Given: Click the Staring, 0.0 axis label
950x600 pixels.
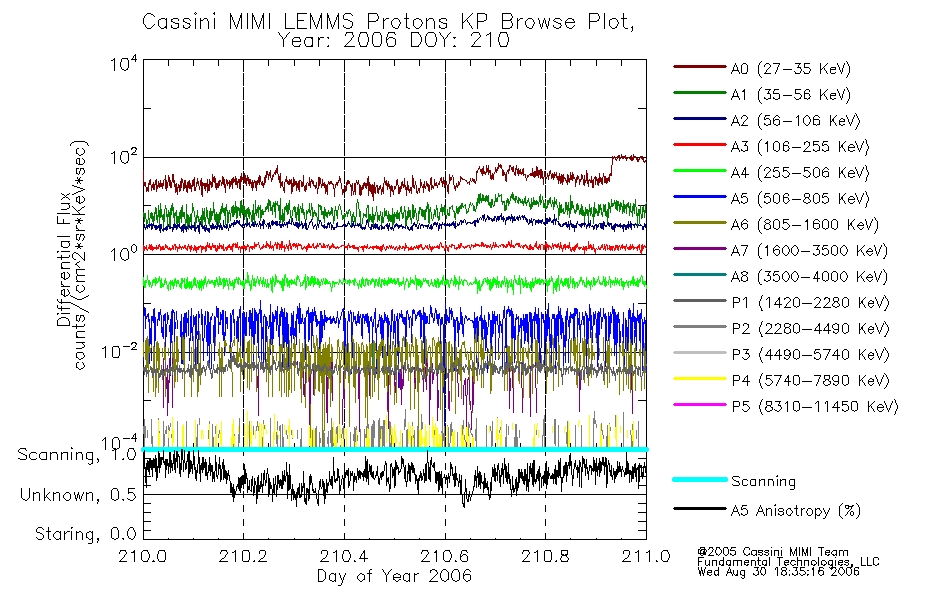Looking at the screenshot, I should click(85, 534).
